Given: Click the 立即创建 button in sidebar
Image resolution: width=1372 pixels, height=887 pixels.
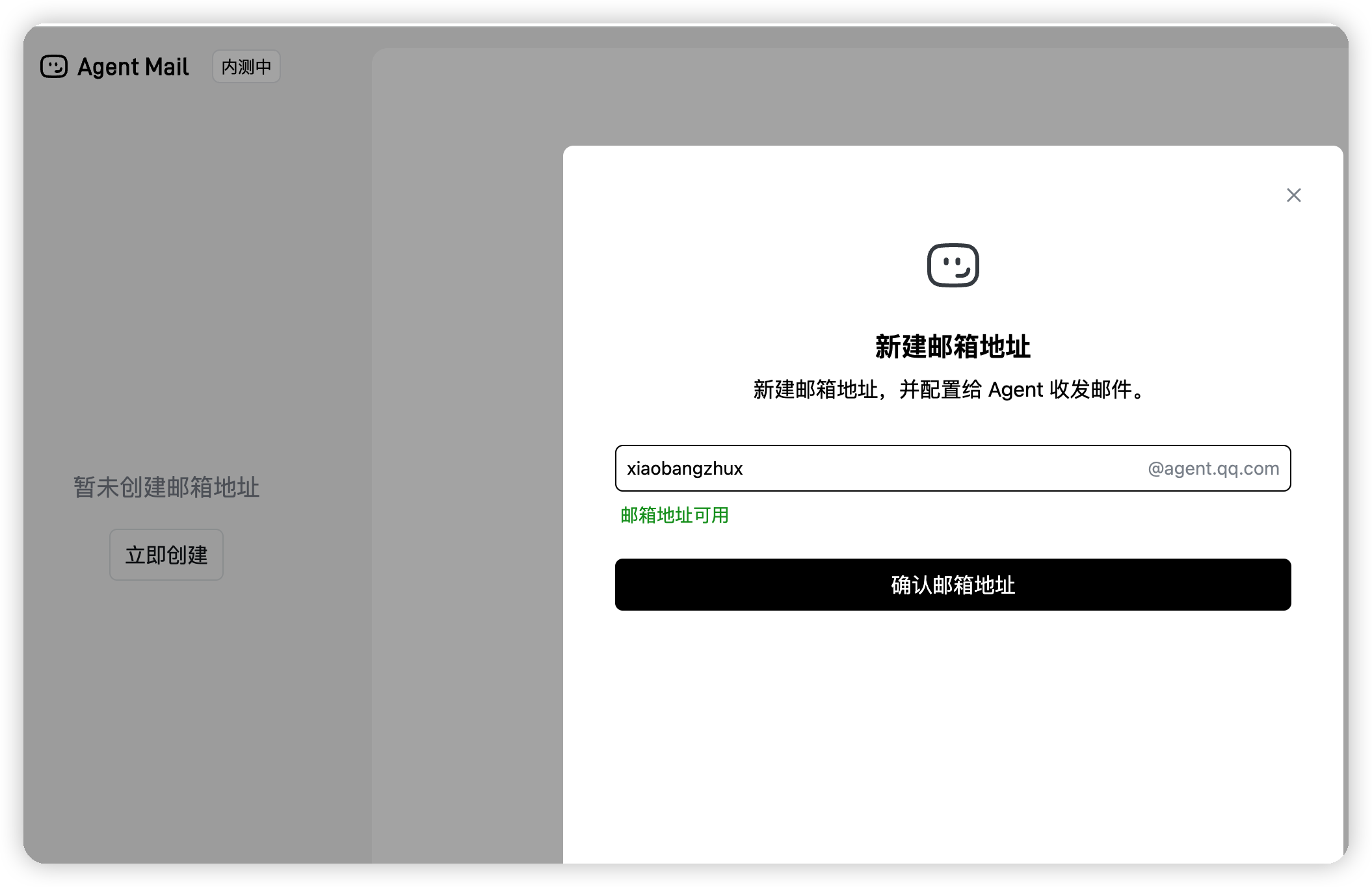Looking at the screenshot, I should tap(166, 555).
